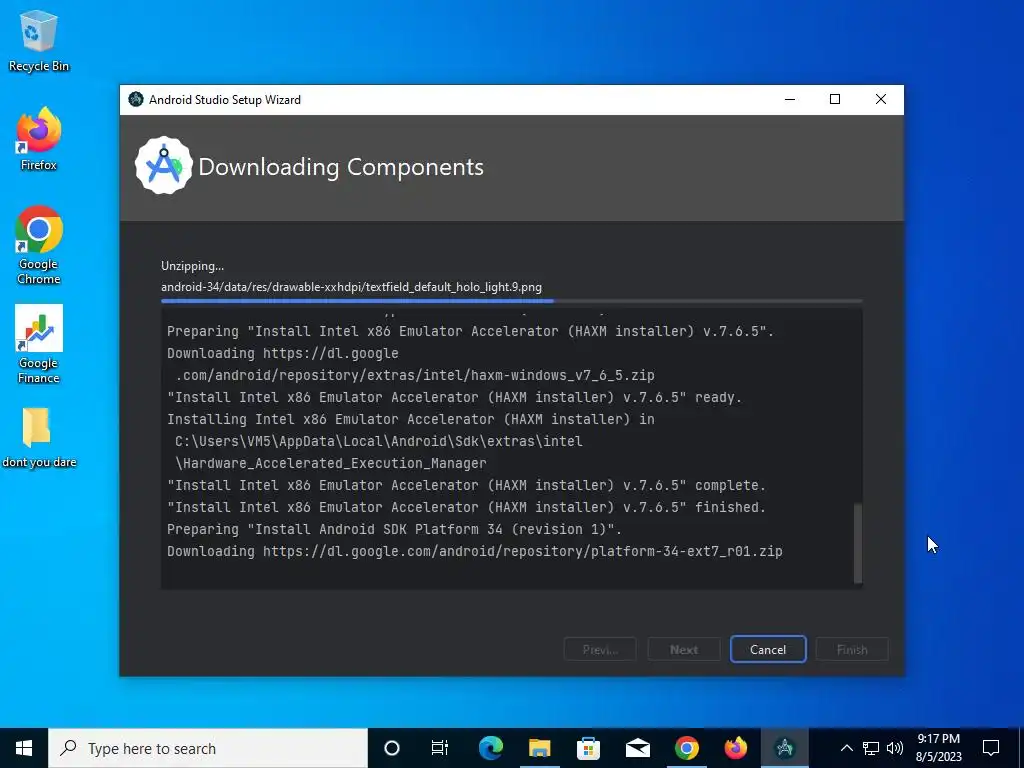1024x768 pixels.
Task: Open Microsoft Store from taskbar
Action: click(588, 748)
